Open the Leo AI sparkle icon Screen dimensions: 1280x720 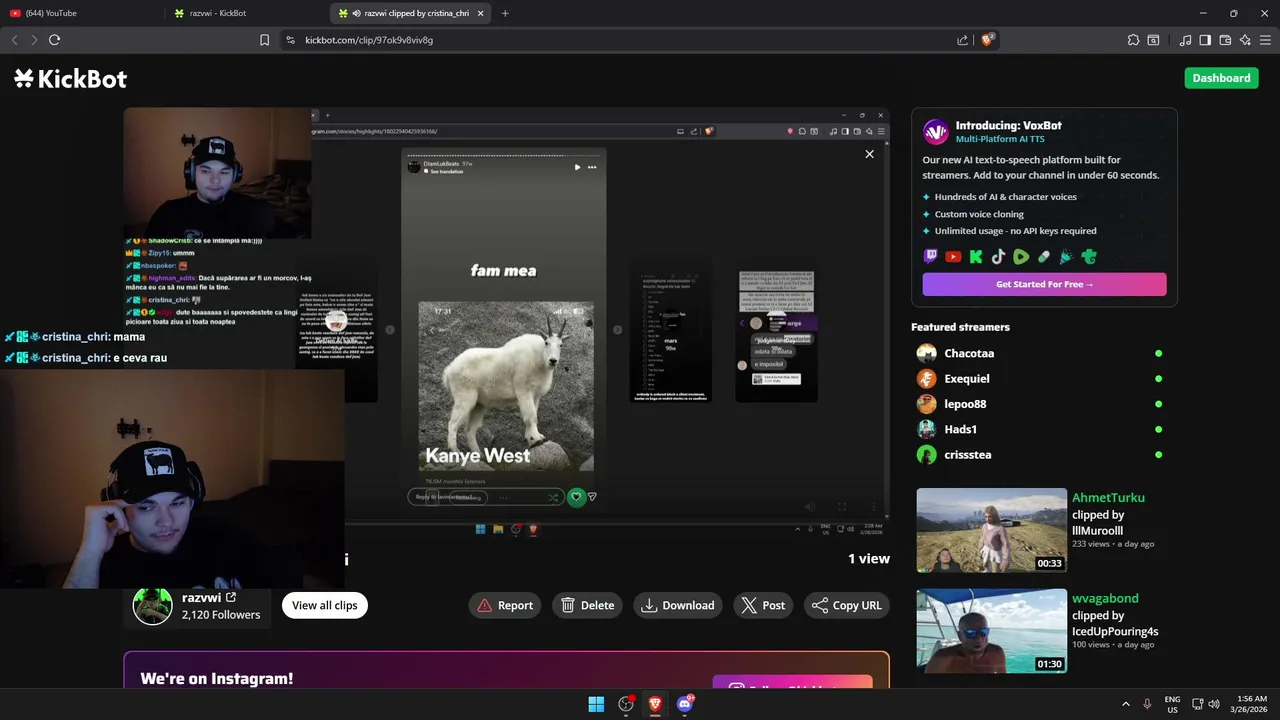pos(1245,40)
